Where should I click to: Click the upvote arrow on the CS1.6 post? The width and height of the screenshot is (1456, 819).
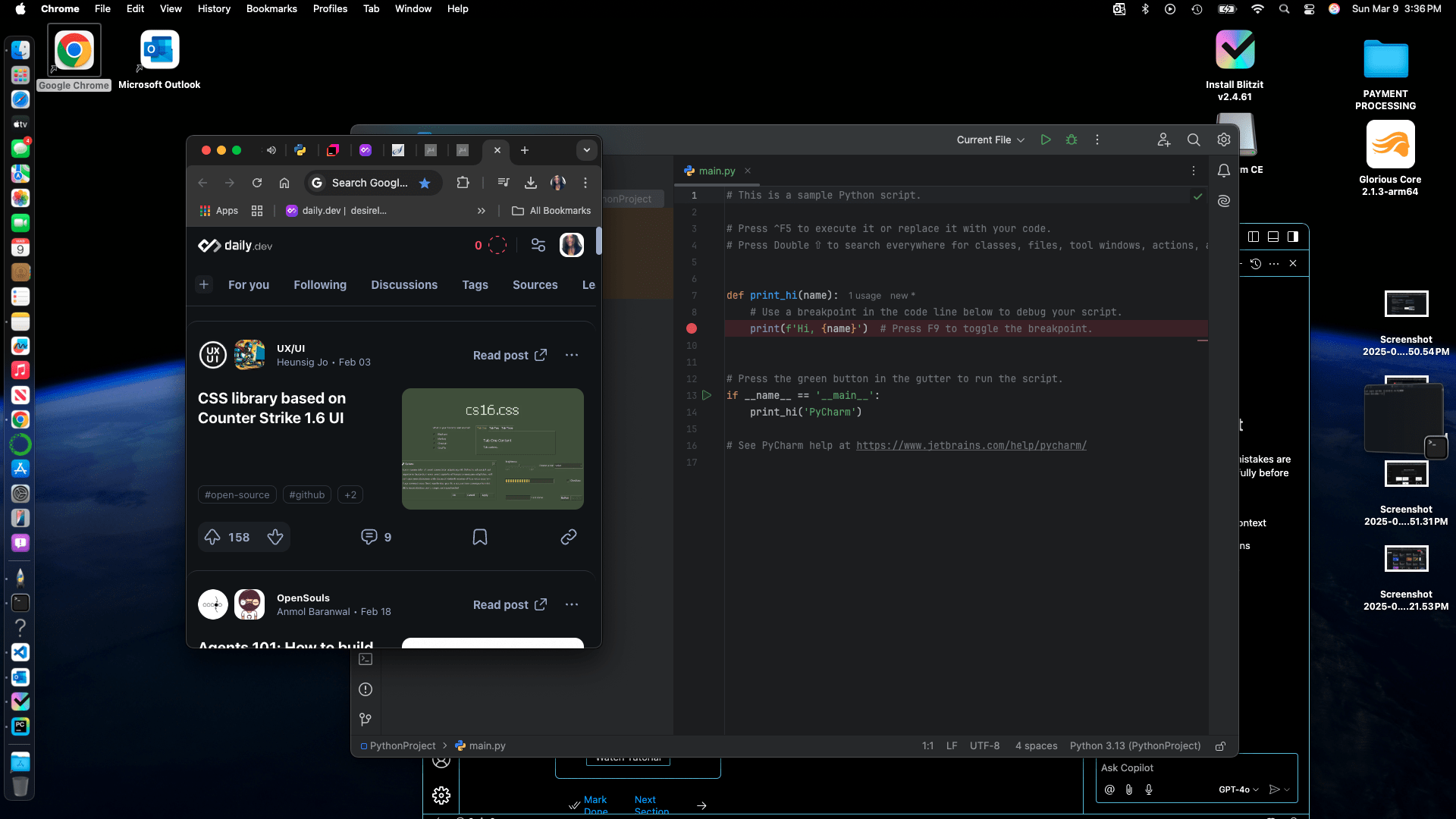(212, 537)
